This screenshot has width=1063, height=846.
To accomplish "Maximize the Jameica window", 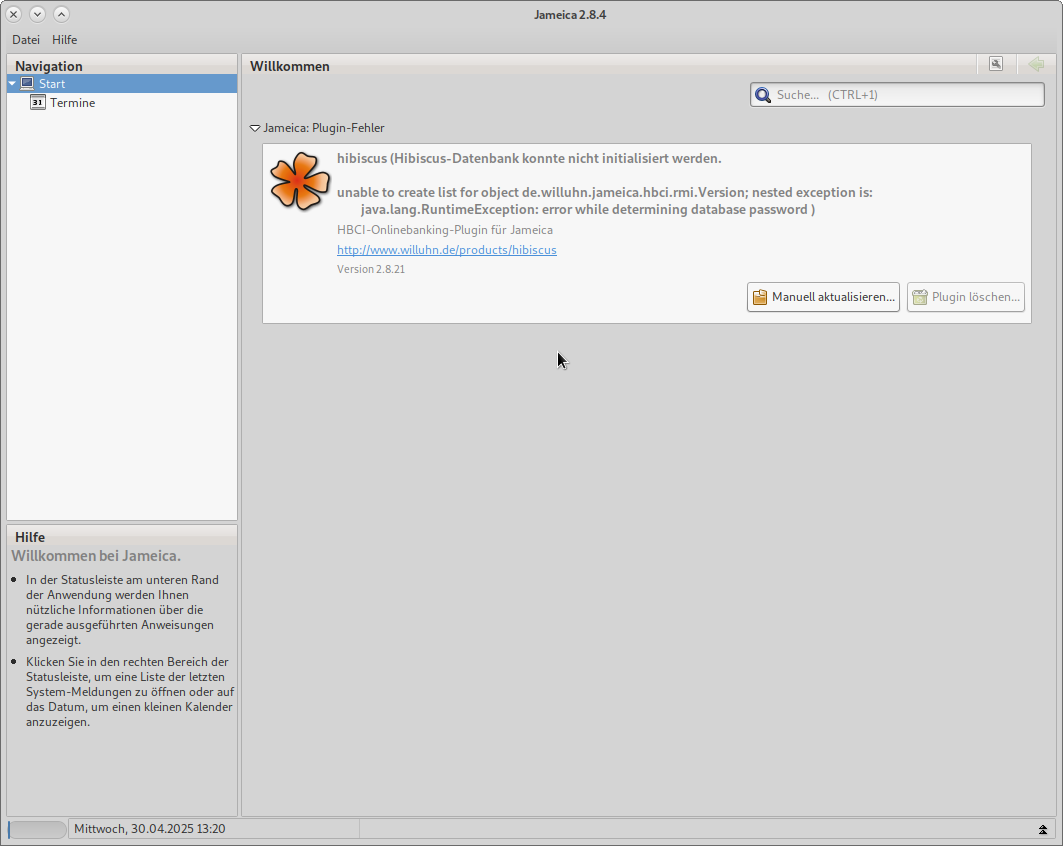I will click(61, 14).
